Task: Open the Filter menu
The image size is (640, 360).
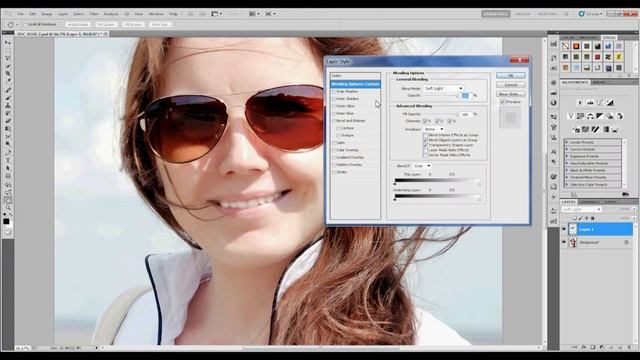Action: 94,14
